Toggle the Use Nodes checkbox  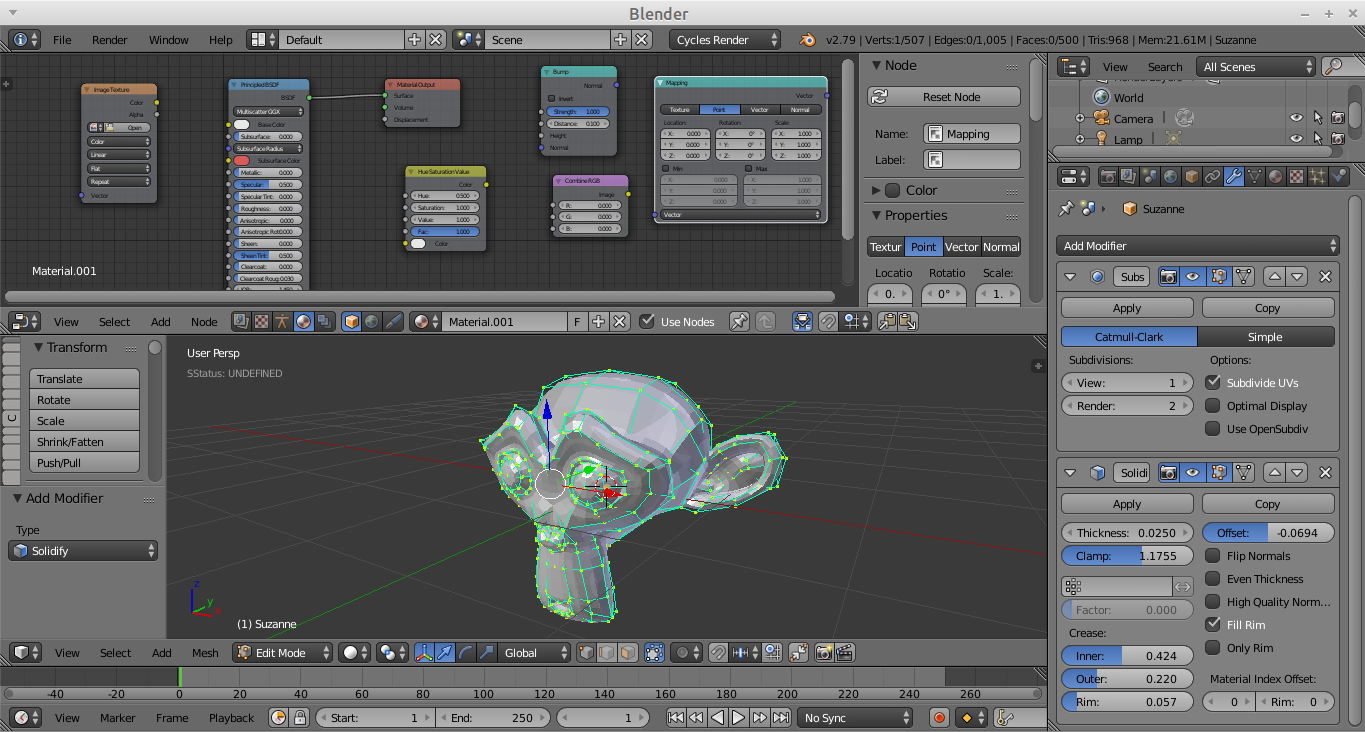point(647,322)
